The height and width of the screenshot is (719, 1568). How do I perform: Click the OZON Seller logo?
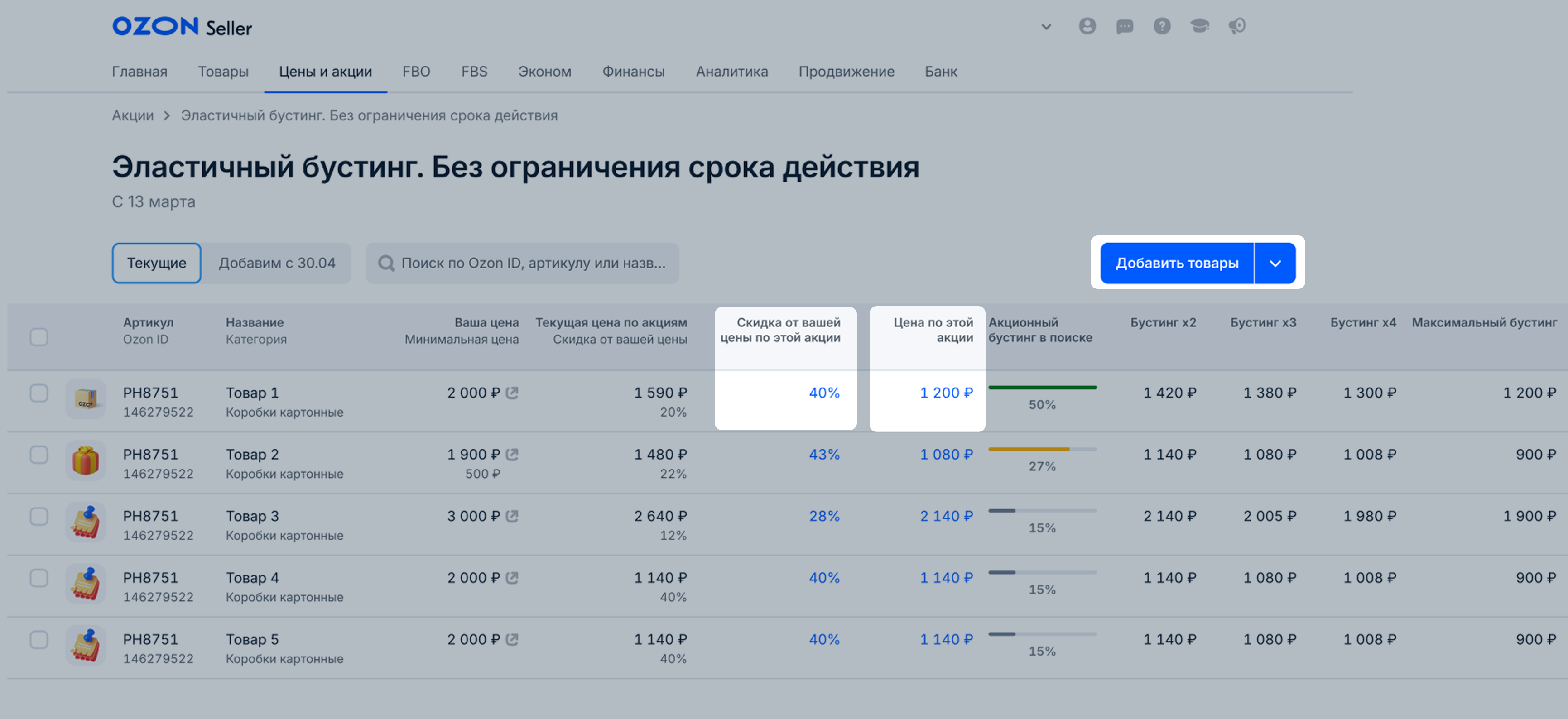(181, 26)
